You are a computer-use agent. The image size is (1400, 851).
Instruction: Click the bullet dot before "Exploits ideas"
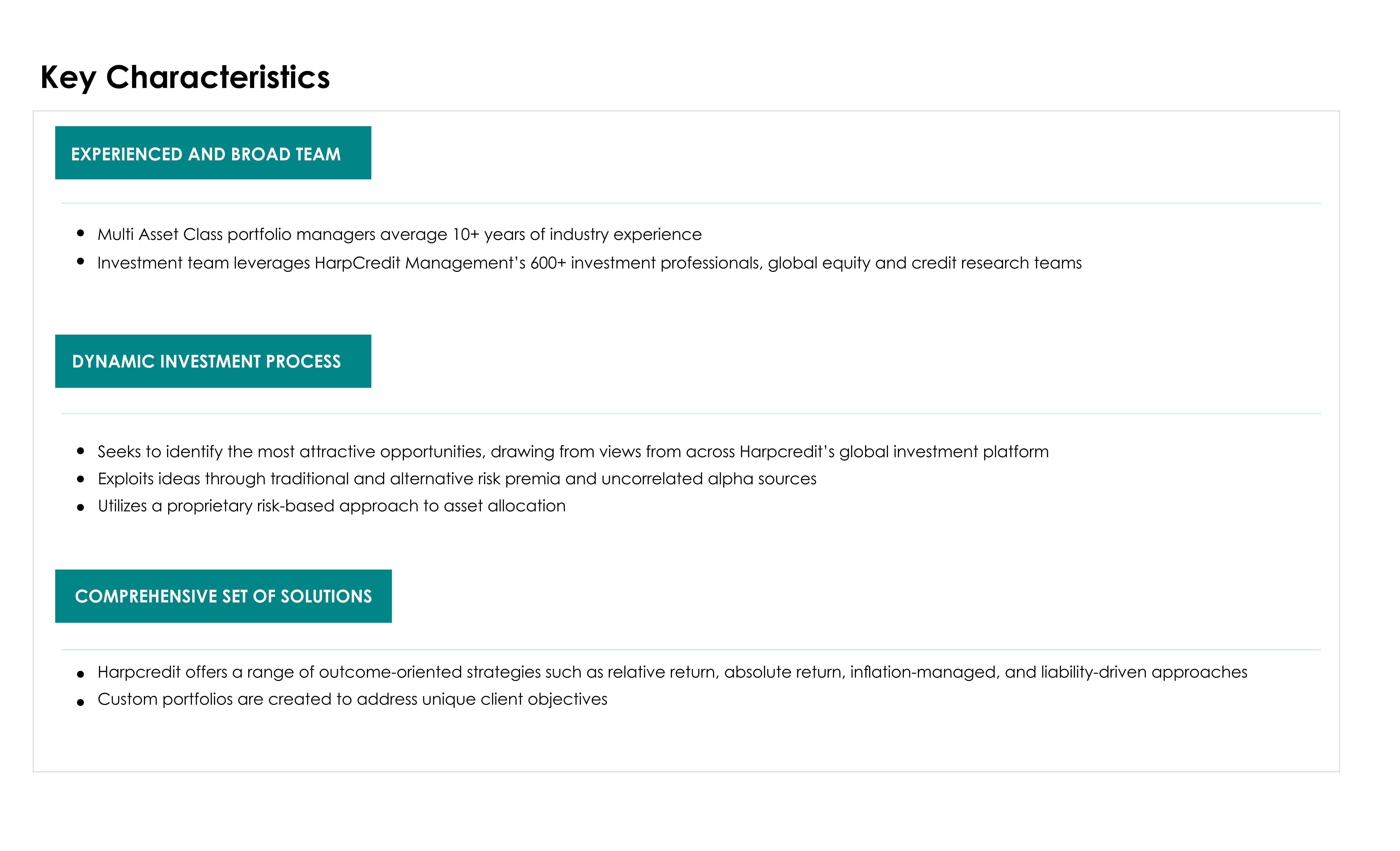[x=81, y=479]
